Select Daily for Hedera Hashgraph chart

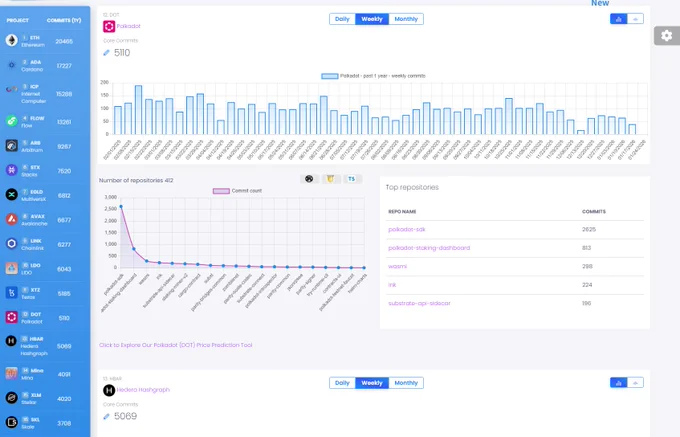pos(342,383)
